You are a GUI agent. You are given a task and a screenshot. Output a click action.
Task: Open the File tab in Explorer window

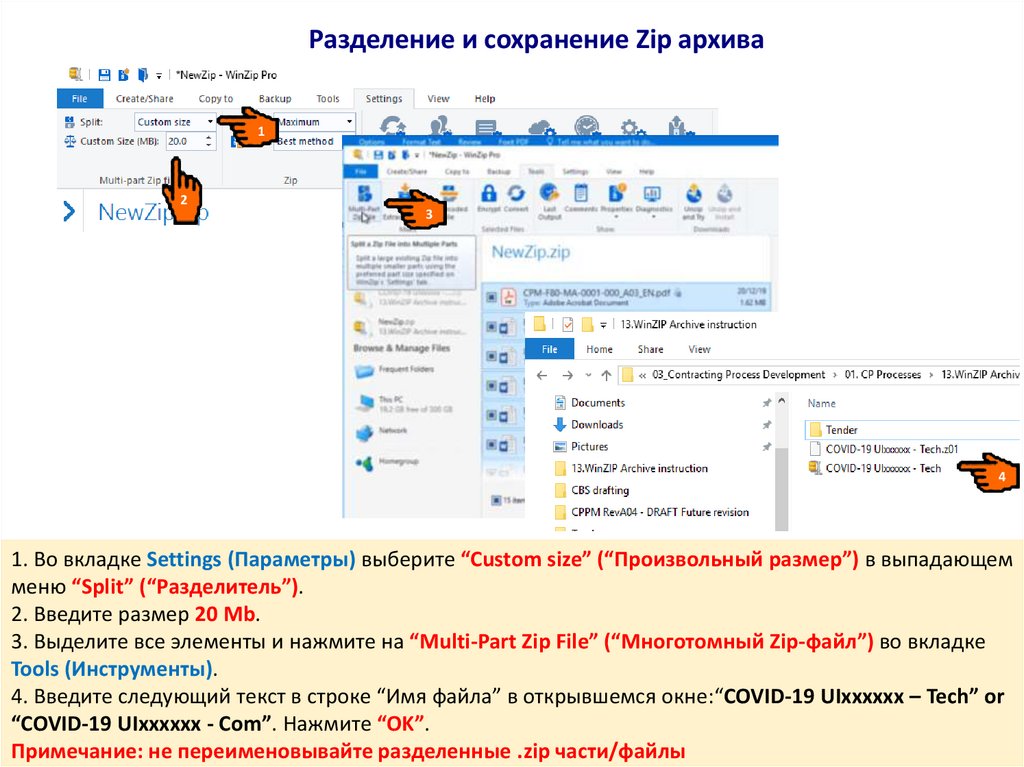tap(550, 350)
